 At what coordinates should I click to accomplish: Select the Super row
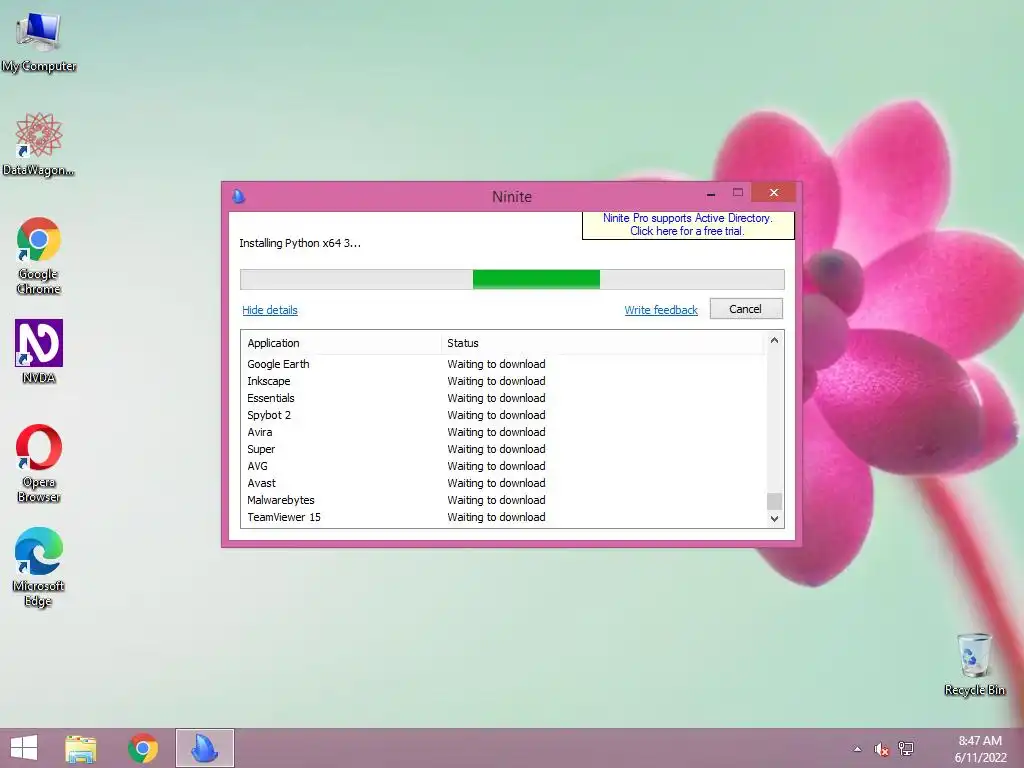[x=503, y=449]
